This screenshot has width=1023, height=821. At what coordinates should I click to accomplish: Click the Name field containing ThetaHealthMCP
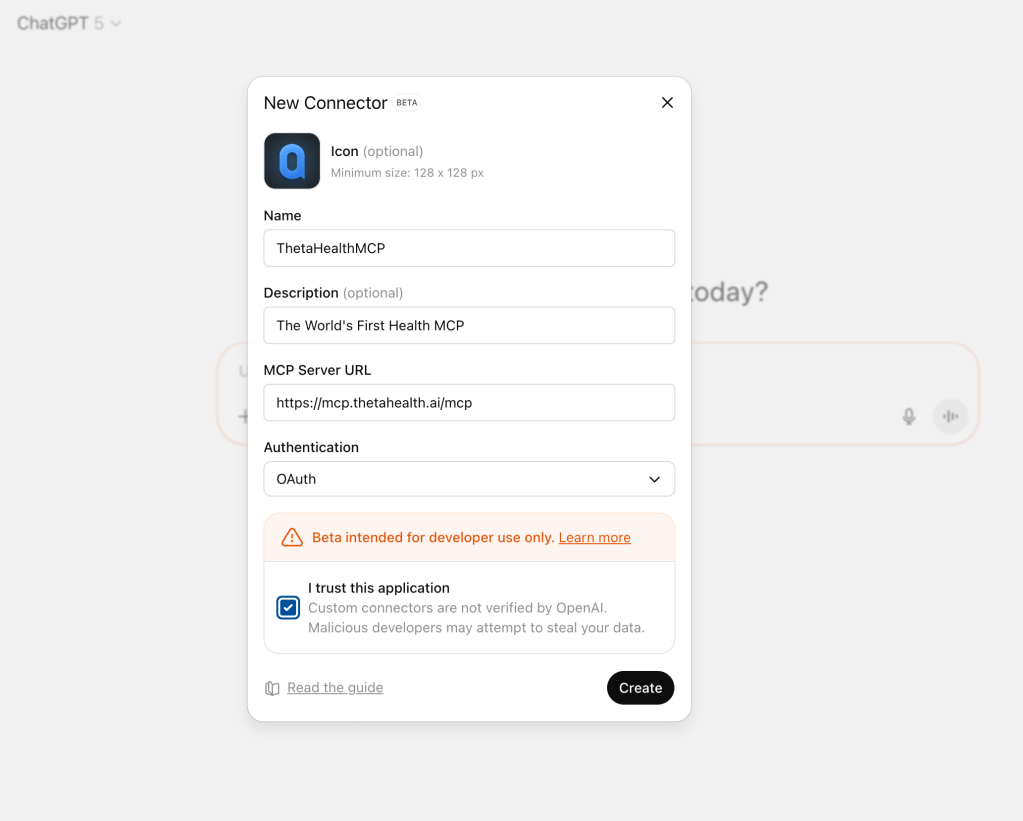[x=469, y=248]
